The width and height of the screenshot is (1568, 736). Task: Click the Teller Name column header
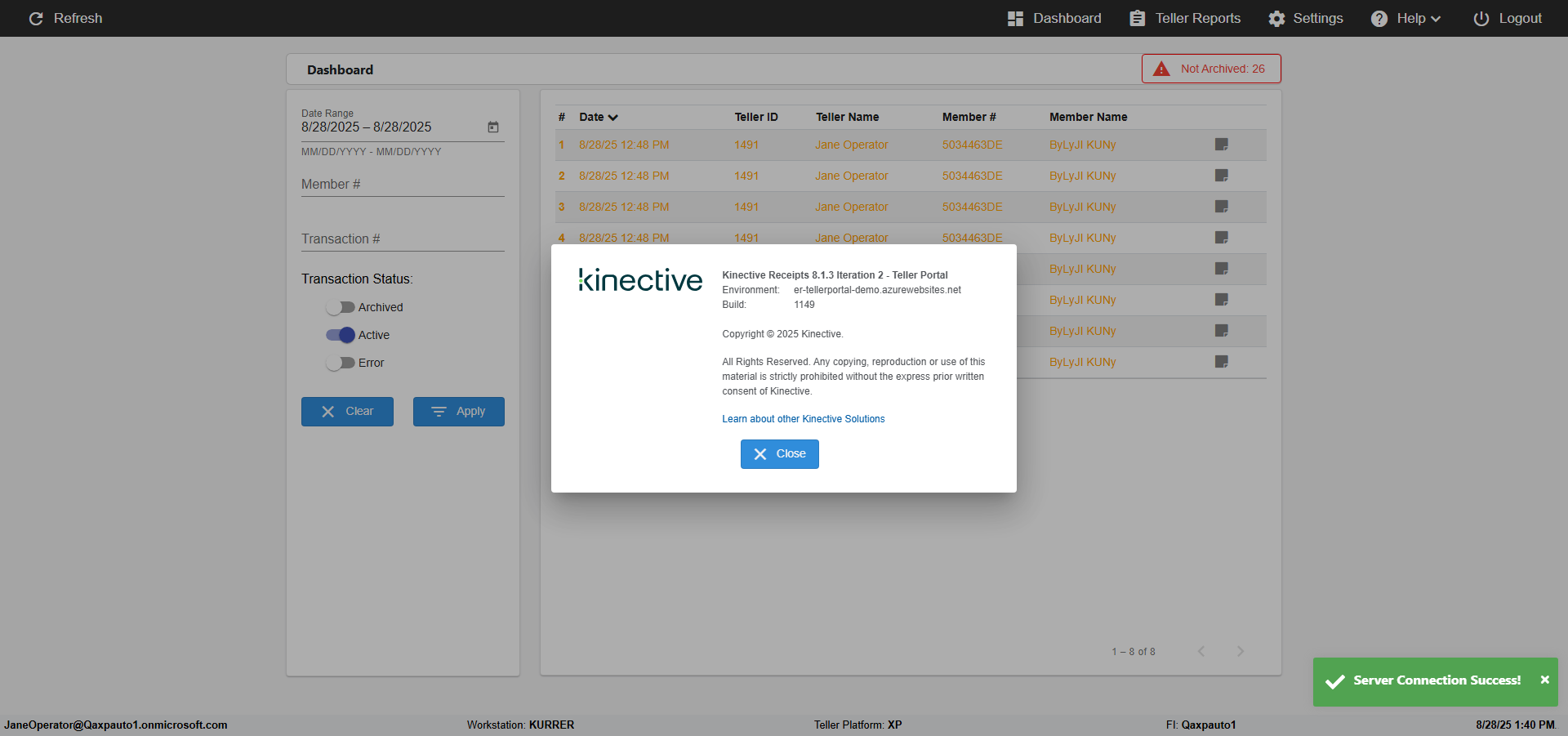pos(847,117)
